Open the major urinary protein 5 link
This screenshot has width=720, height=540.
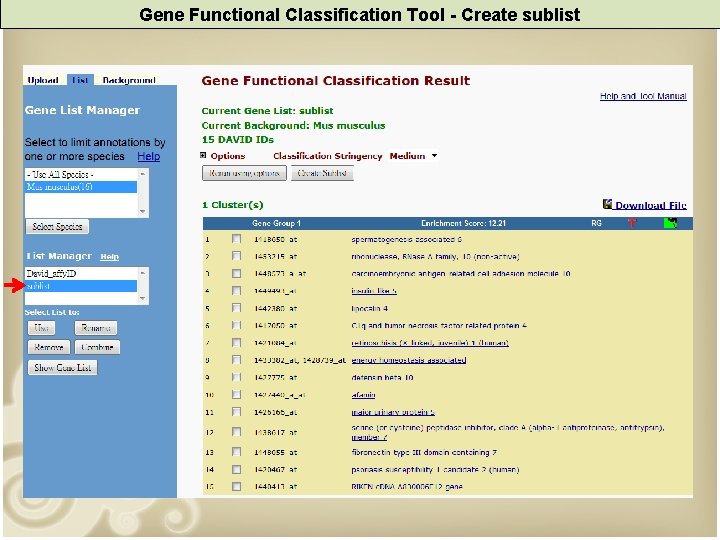pyautogui.click(x=393, y=412)
